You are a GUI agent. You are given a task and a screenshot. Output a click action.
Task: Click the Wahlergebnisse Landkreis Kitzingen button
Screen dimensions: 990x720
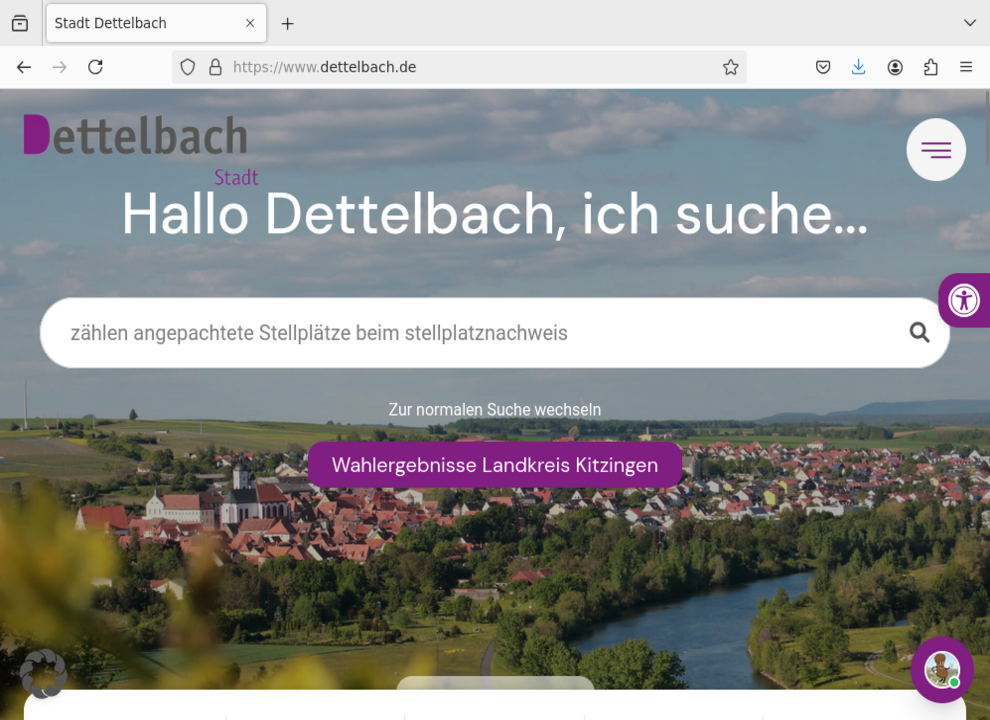coord(496,465)
